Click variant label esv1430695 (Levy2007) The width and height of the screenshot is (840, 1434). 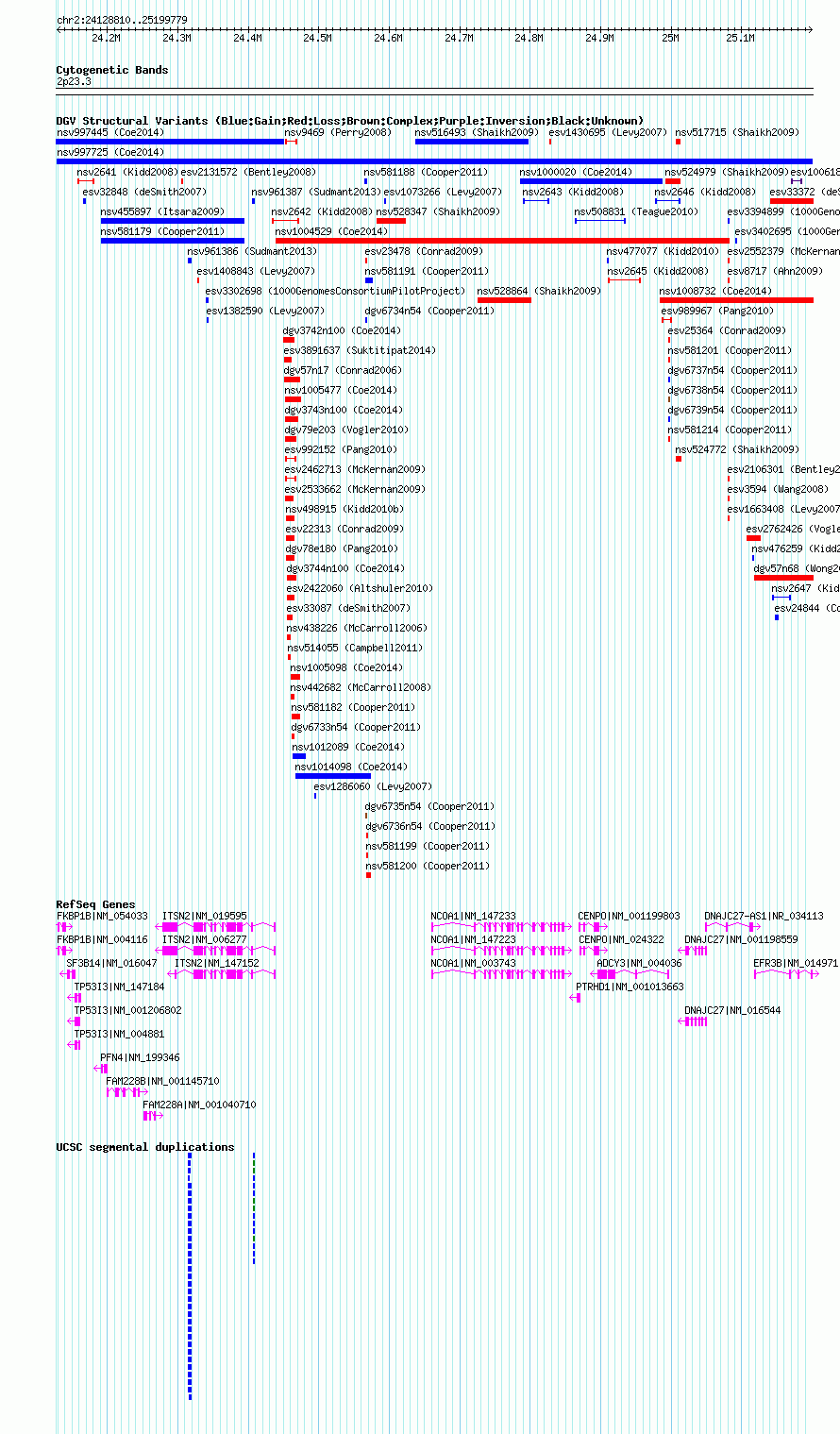(608, 133)
